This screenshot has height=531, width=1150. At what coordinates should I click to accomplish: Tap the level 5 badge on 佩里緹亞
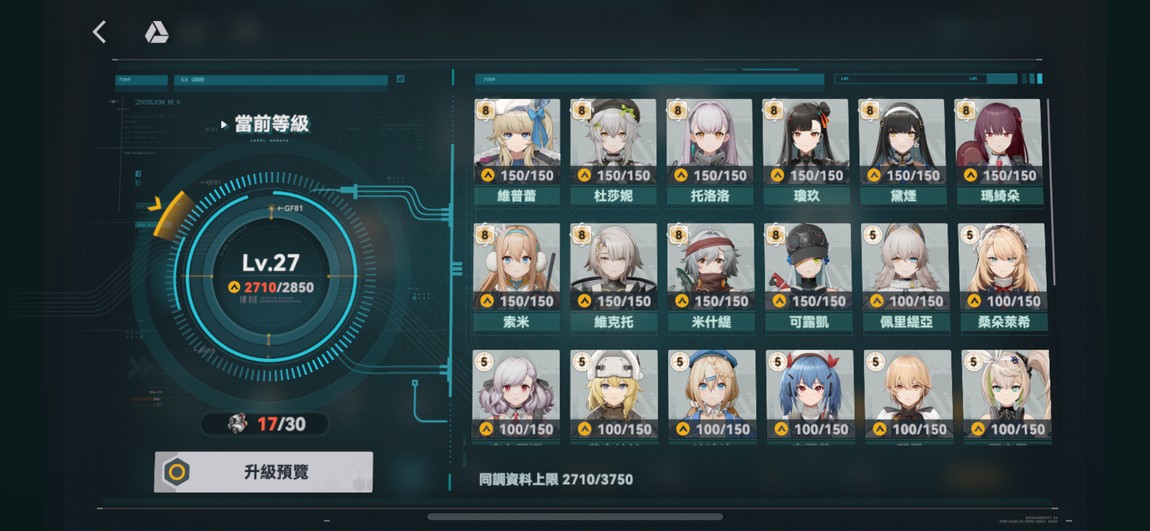(871, 235)
